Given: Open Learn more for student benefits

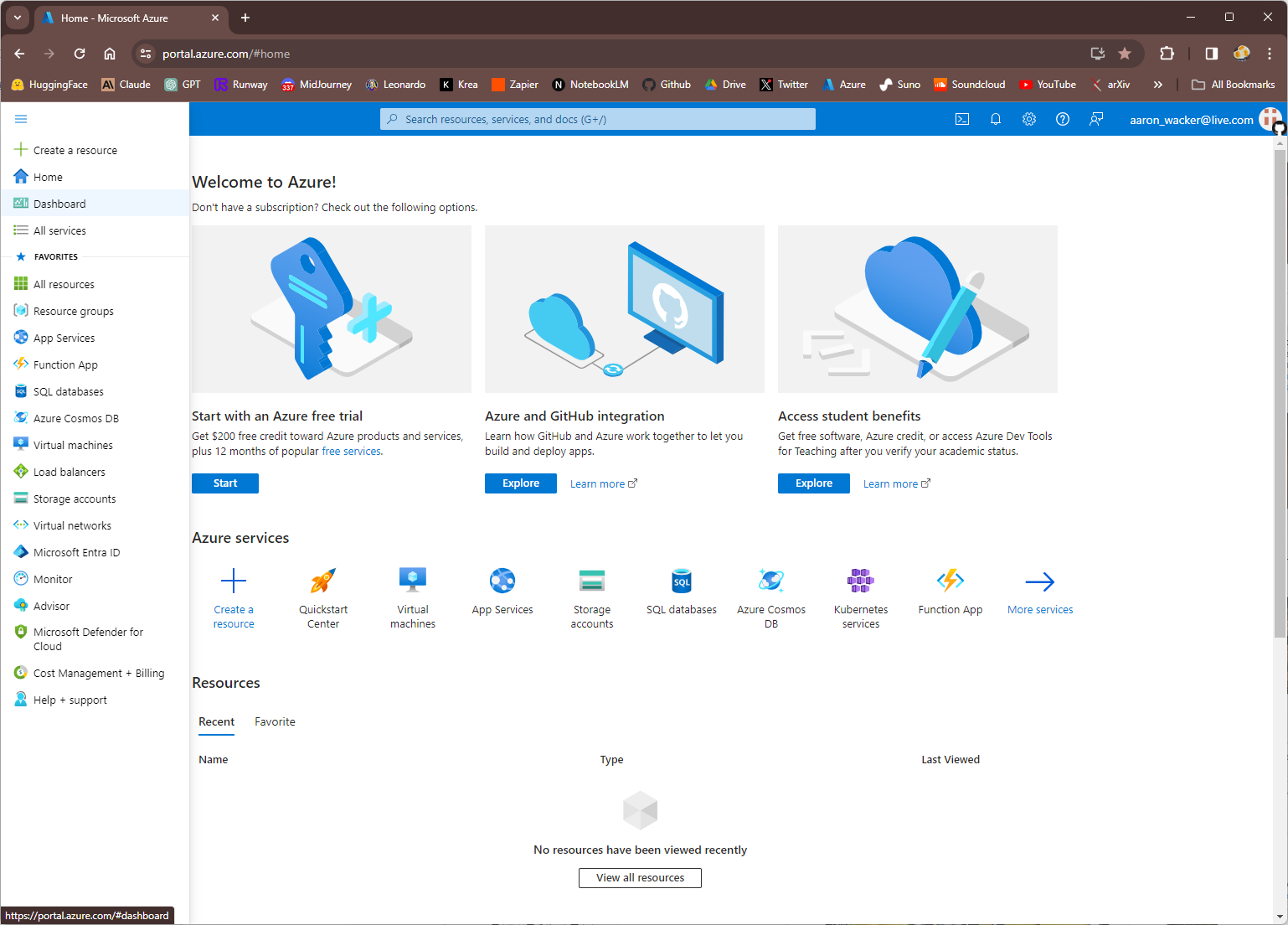Looking at the screenshot, I should (897, 483).
